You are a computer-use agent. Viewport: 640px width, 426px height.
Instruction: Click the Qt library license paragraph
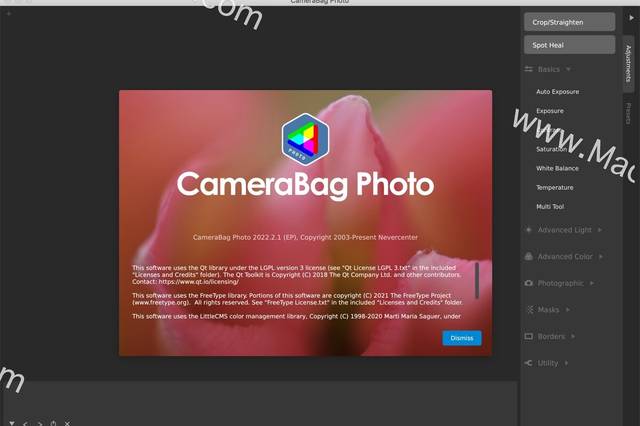click(x=296, y=275)
